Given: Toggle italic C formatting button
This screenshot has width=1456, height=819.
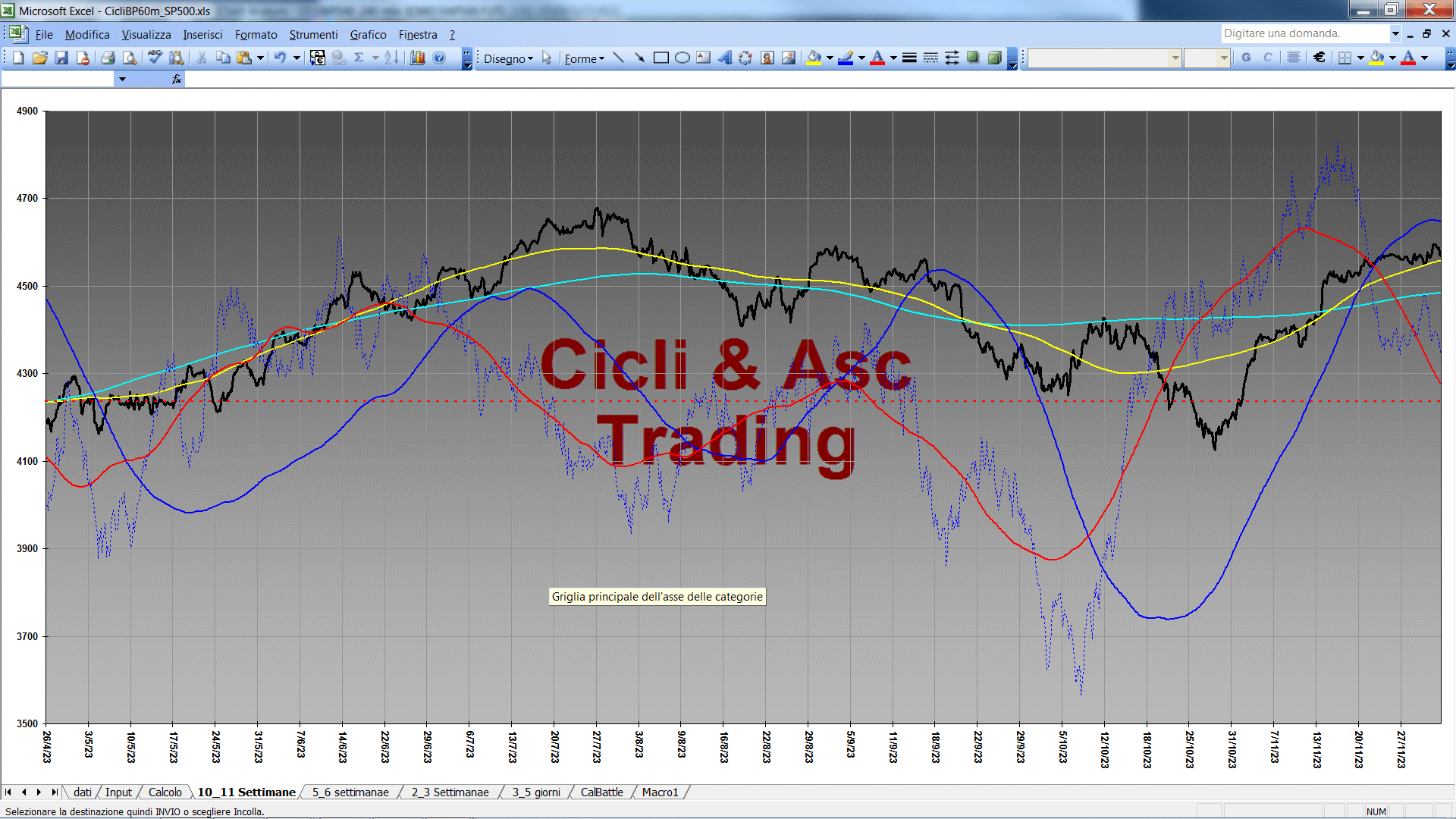Looking at the screenshot, I should pyautogui.click(x=1268, y=58).
